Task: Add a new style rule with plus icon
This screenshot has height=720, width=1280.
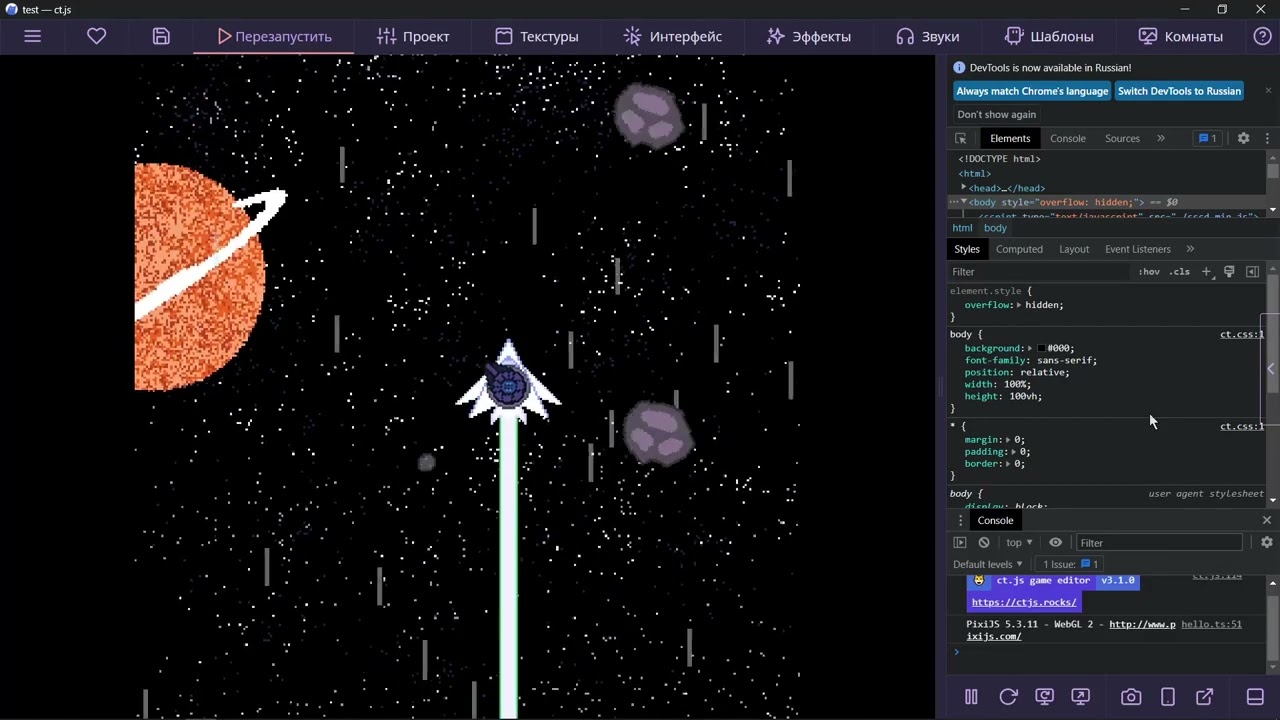Action: [1206, 272]
